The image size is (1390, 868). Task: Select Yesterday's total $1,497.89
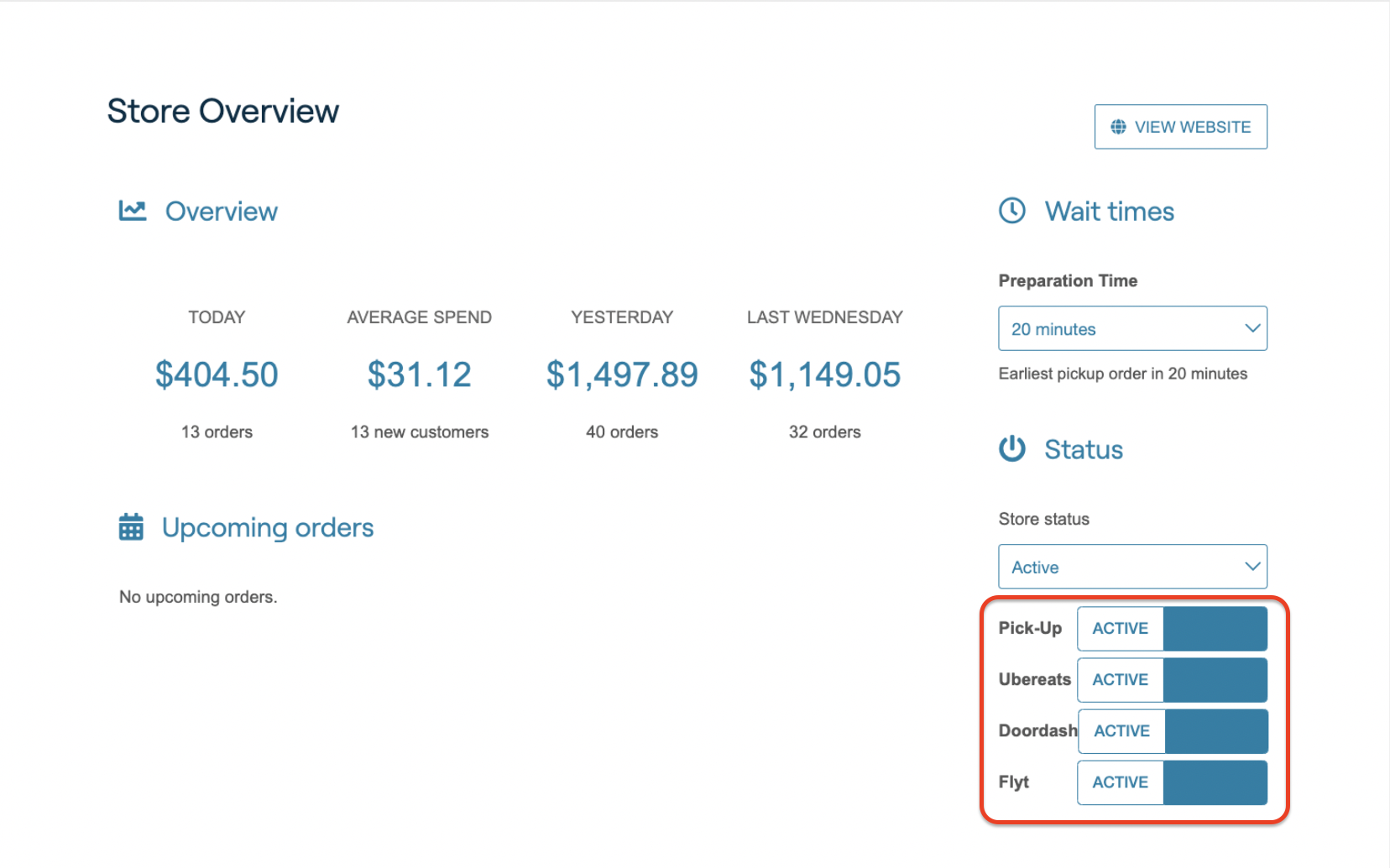click(x=622, y=374)
